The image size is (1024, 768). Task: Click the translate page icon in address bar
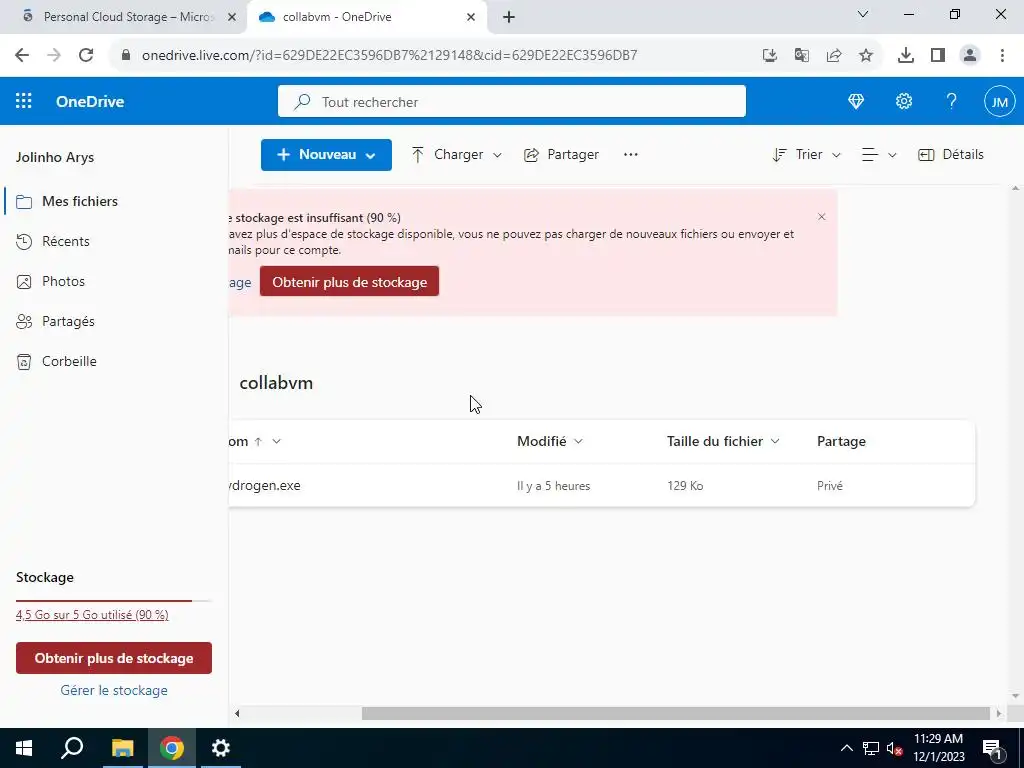[802, 56]
